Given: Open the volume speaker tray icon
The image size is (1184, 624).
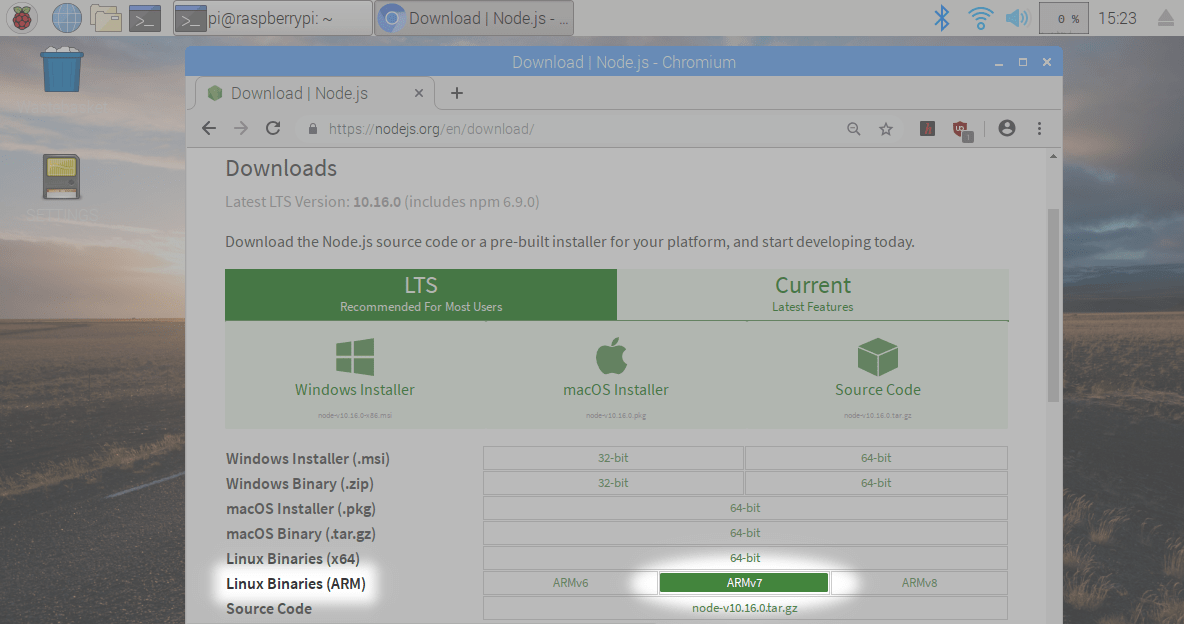Looking at the screenshot, I should [x=1018, y=18].
